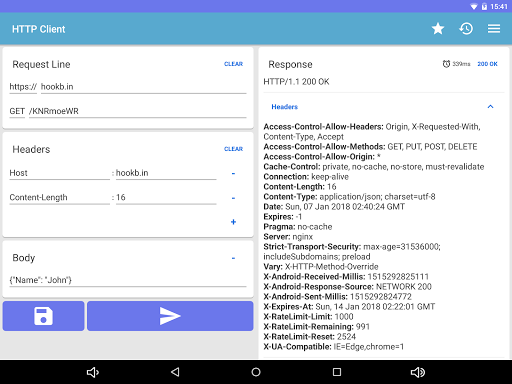Click the X-UA-Compatible header line
Image resolution: width=512 pixels, height=384 pixels.
coord(334,347)
